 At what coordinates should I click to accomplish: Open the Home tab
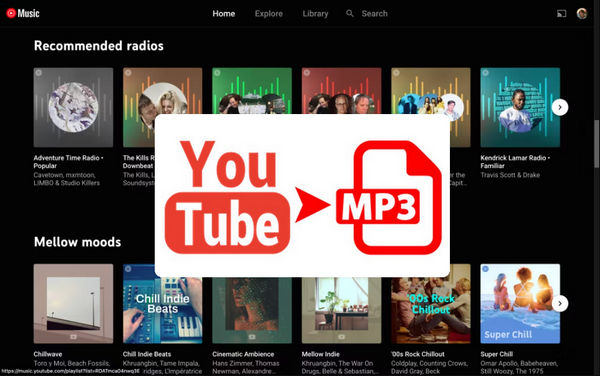pos(224,14)
